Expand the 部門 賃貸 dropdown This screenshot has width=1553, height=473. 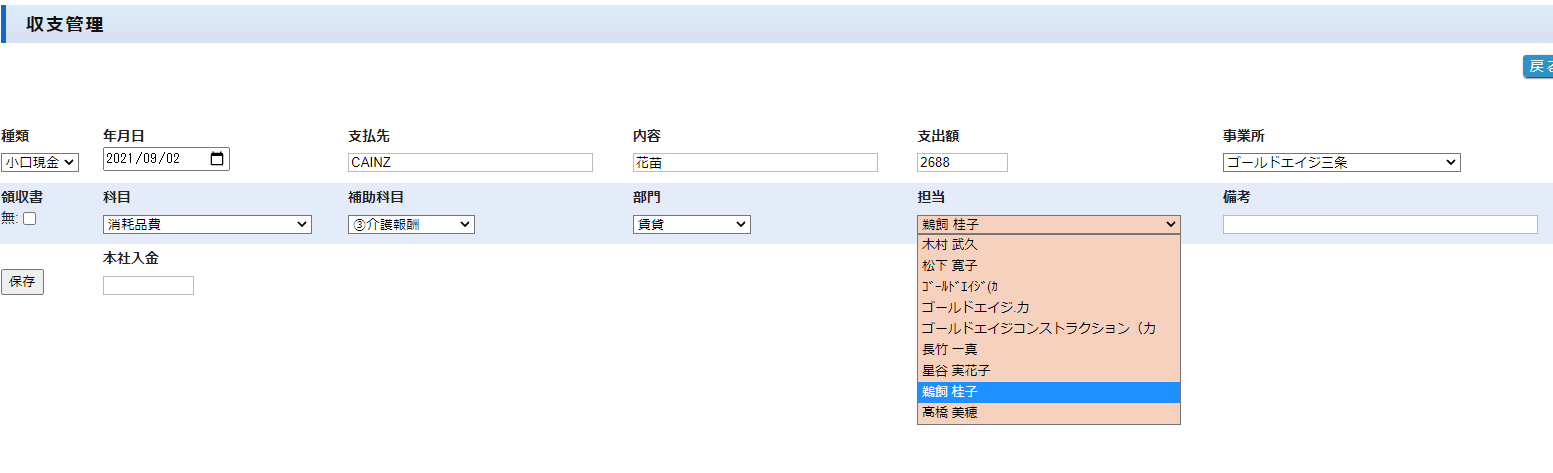point(691,225)
